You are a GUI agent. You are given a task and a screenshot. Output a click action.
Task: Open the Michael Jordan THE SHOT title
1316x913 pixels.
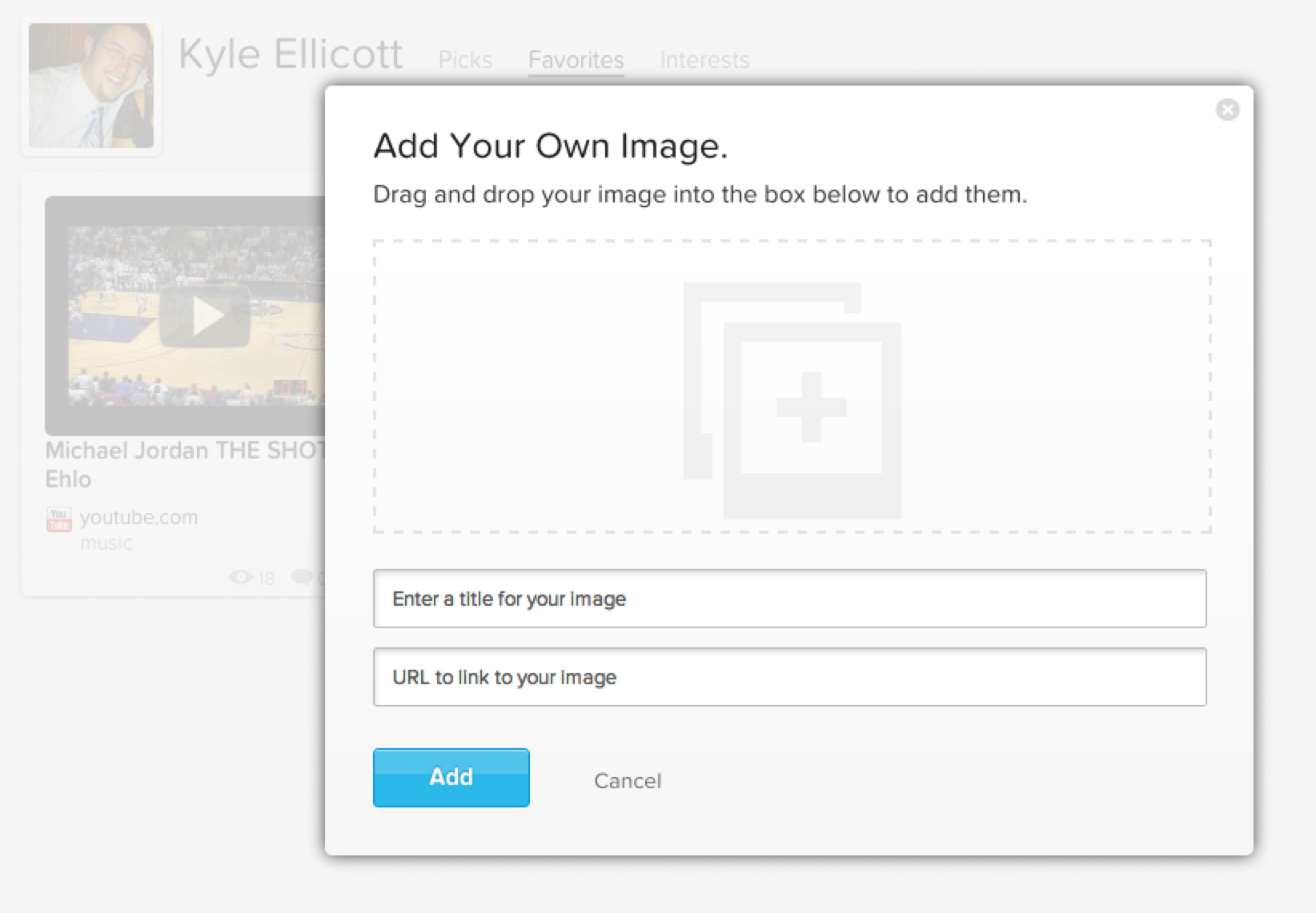pyautogui.click(x=184, y=451)
